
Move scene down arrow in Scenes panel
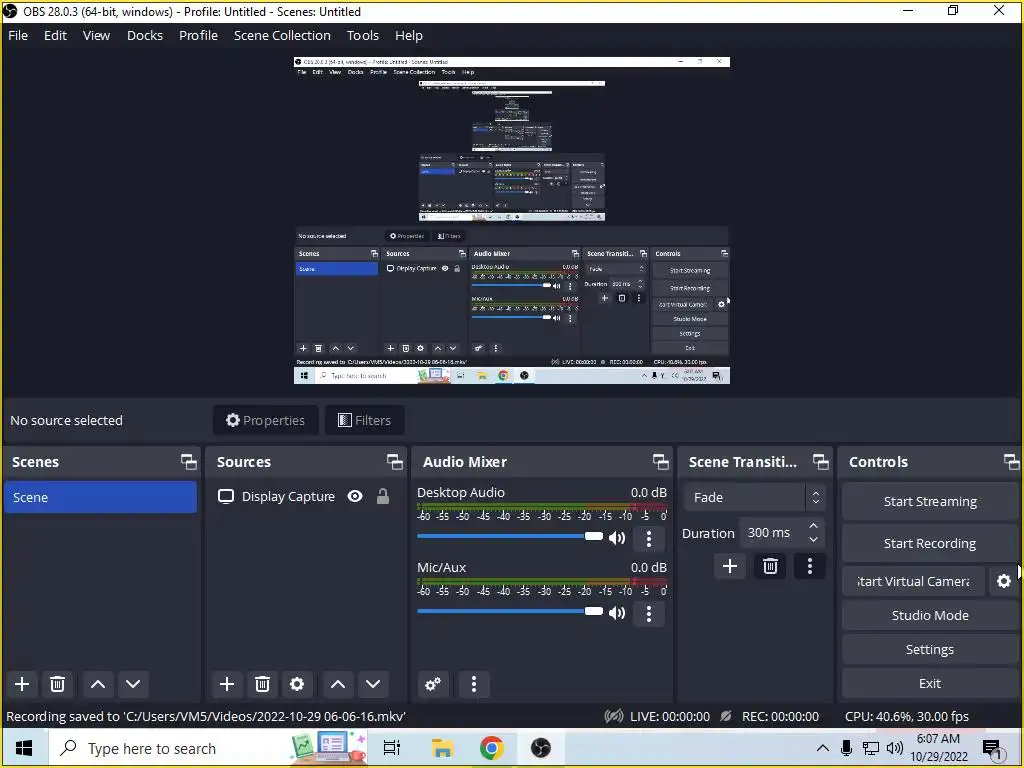tap(133, 684)
